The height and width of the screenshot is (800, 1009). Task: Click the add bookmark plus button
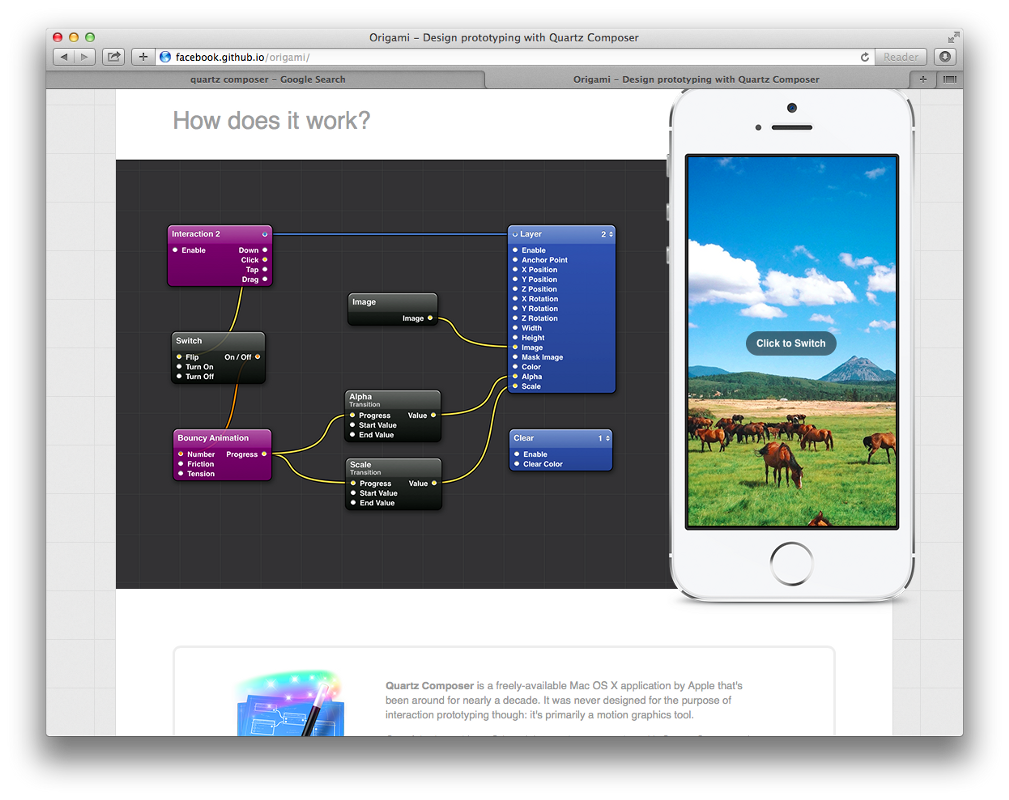click(x=143, y=57)
